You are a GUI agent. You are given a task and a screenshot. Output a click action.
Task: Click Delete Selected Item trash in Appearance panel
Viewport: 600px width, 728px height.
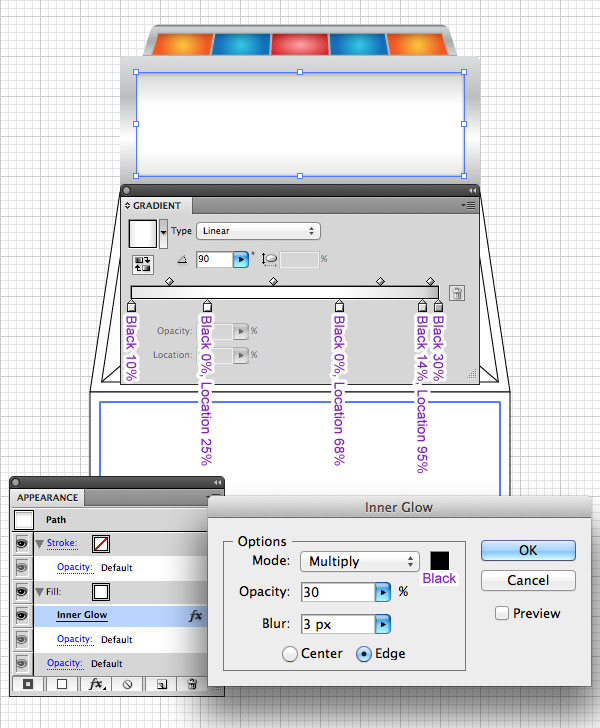pyautogui.click(x=192, y=684)
